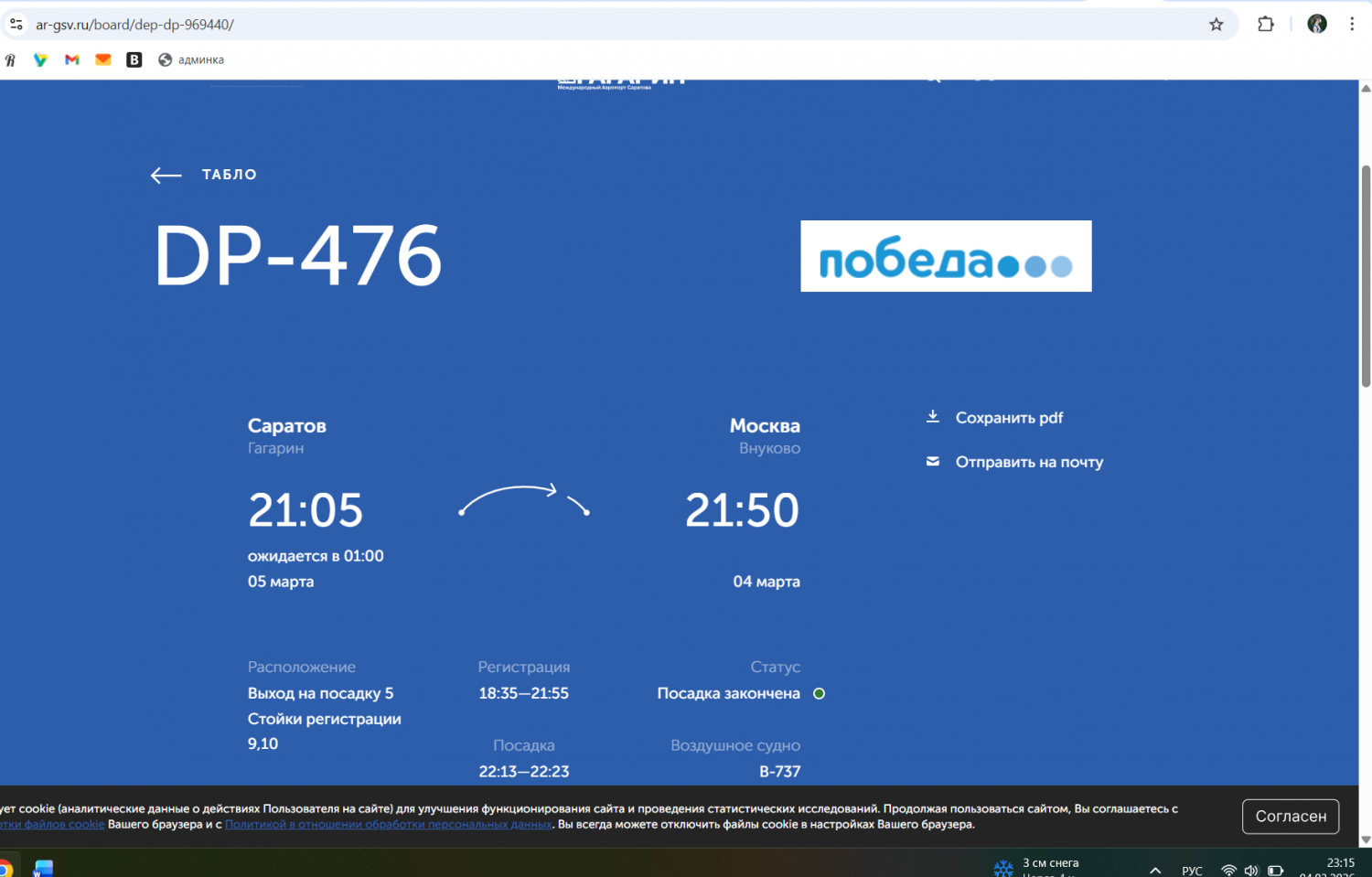Click the envelope icon for Отправить на почту
Viewport: 1372px width, 877px height.
(932, 462)
